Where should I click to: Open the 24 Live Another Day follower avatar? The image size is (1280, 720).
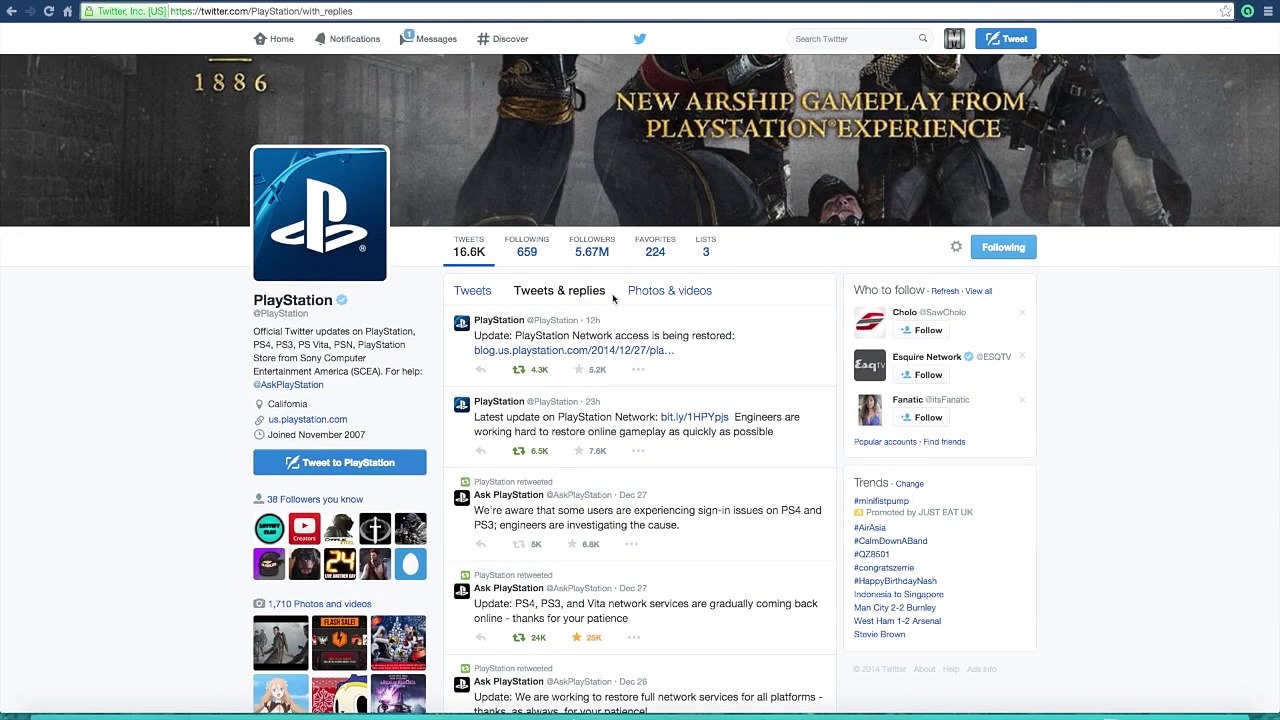pos(340,564)
